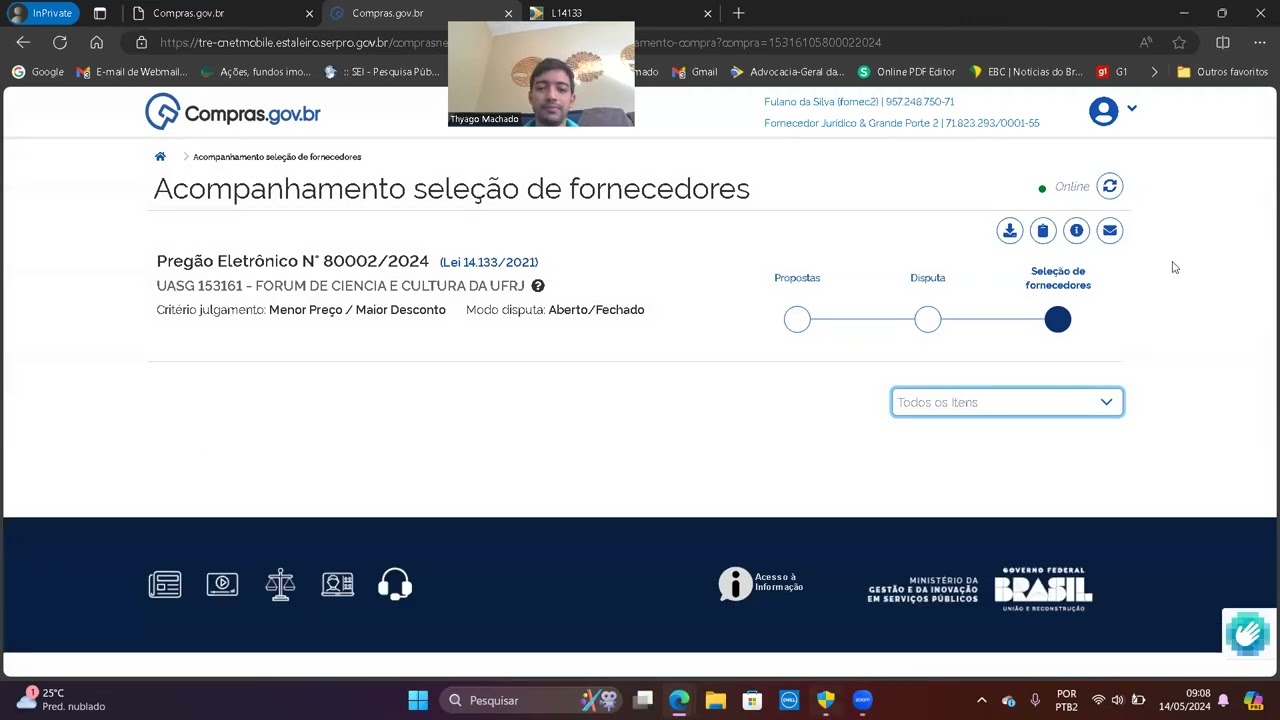Open the Todos os Itens dropdown
Screen dimensions: 1280x720
(1007, 402)
